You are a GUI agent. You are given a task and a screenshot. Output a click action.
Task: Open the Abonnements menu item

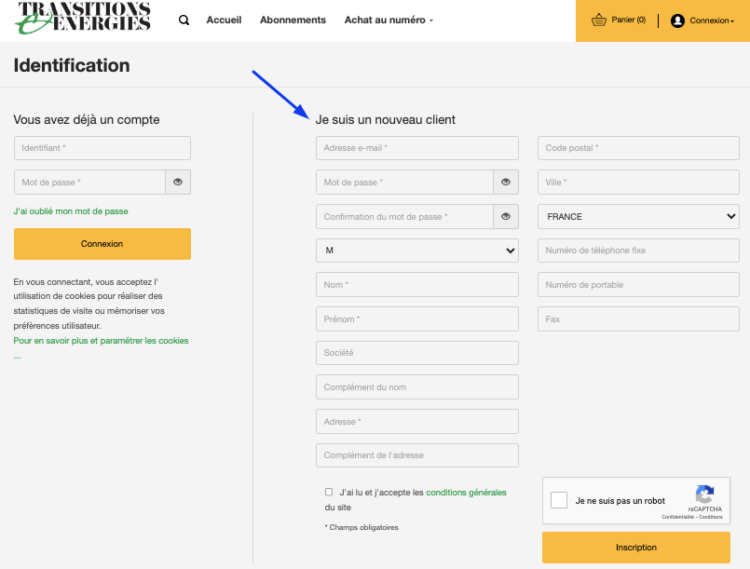pos(292,20)
